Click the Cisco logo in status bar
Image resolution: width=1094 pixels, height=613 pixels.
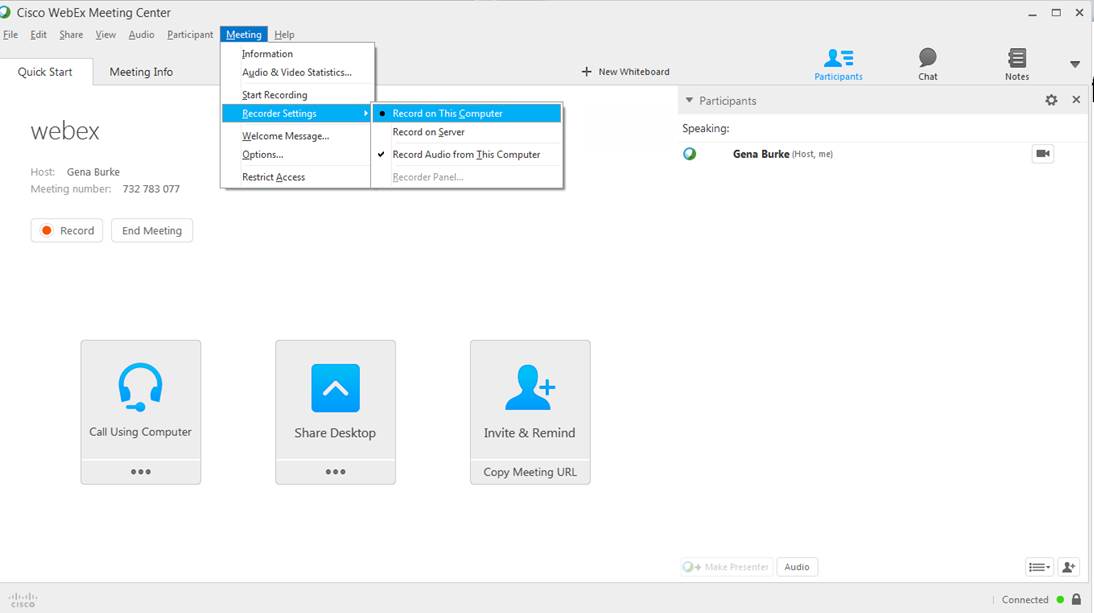22,600
